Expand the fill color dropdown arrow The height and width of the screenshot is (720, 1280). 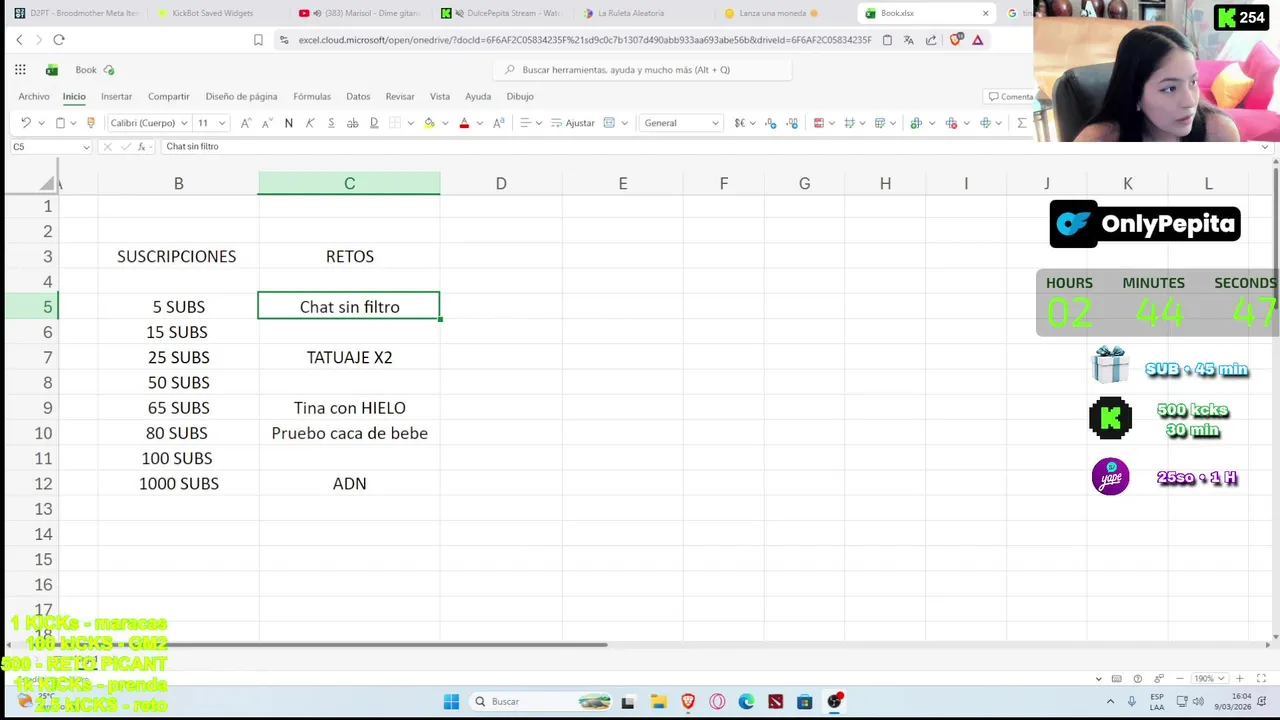pos(445,123)
